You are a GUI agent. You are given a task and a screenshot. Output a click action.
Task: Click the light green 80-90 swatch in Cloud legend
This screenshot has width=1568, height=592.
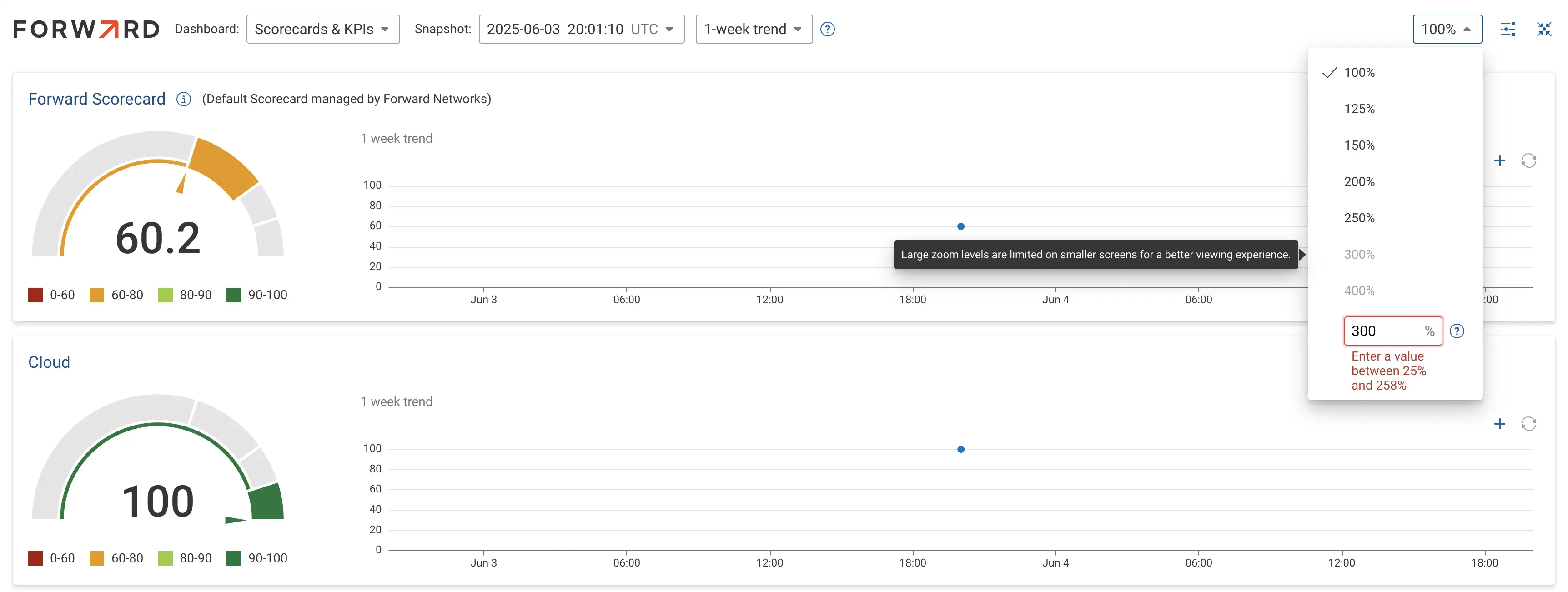(165, 558)
